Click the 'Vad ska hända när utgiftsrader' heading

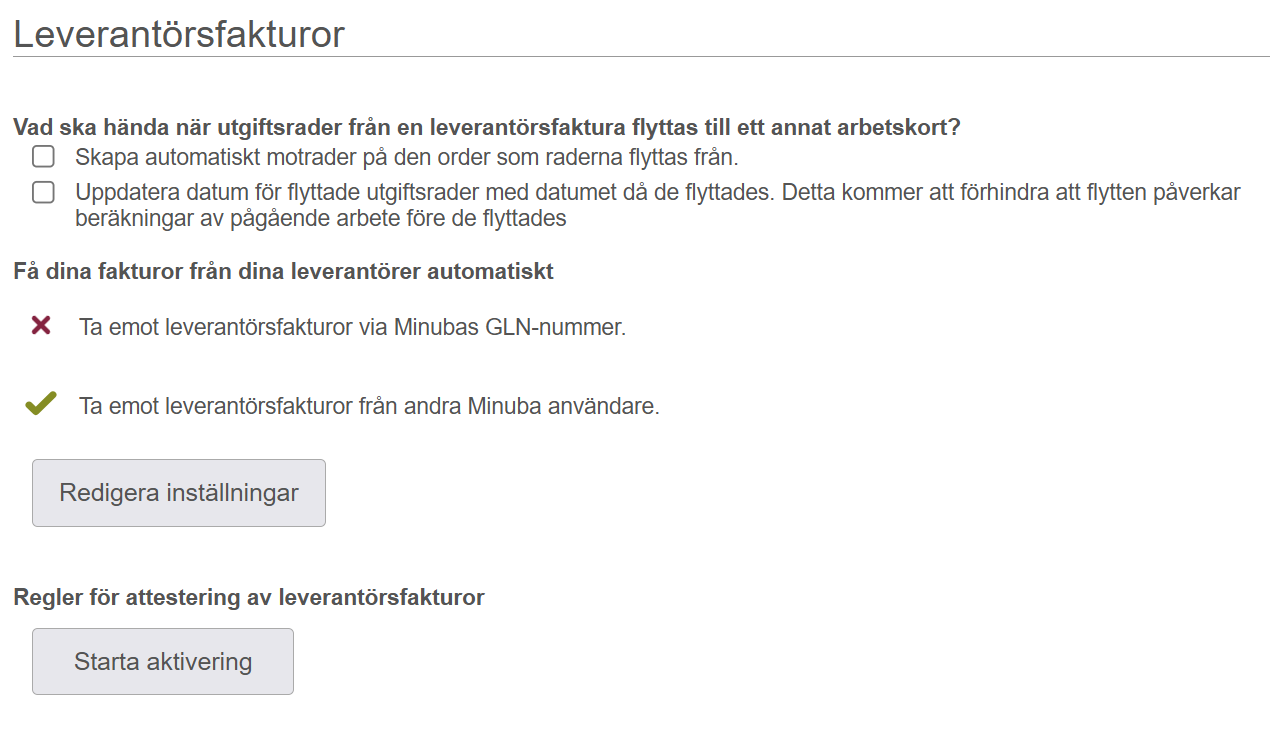pyautogui.click(x=487, y=128)
